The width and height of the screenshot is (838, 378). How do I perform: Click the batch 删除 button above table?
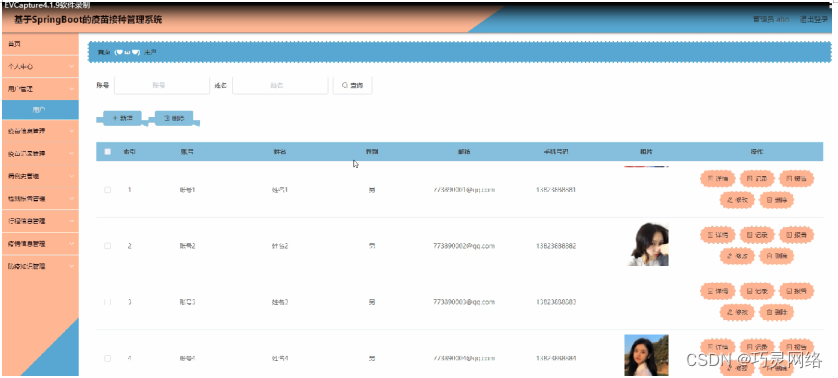[x=174, y=118]
